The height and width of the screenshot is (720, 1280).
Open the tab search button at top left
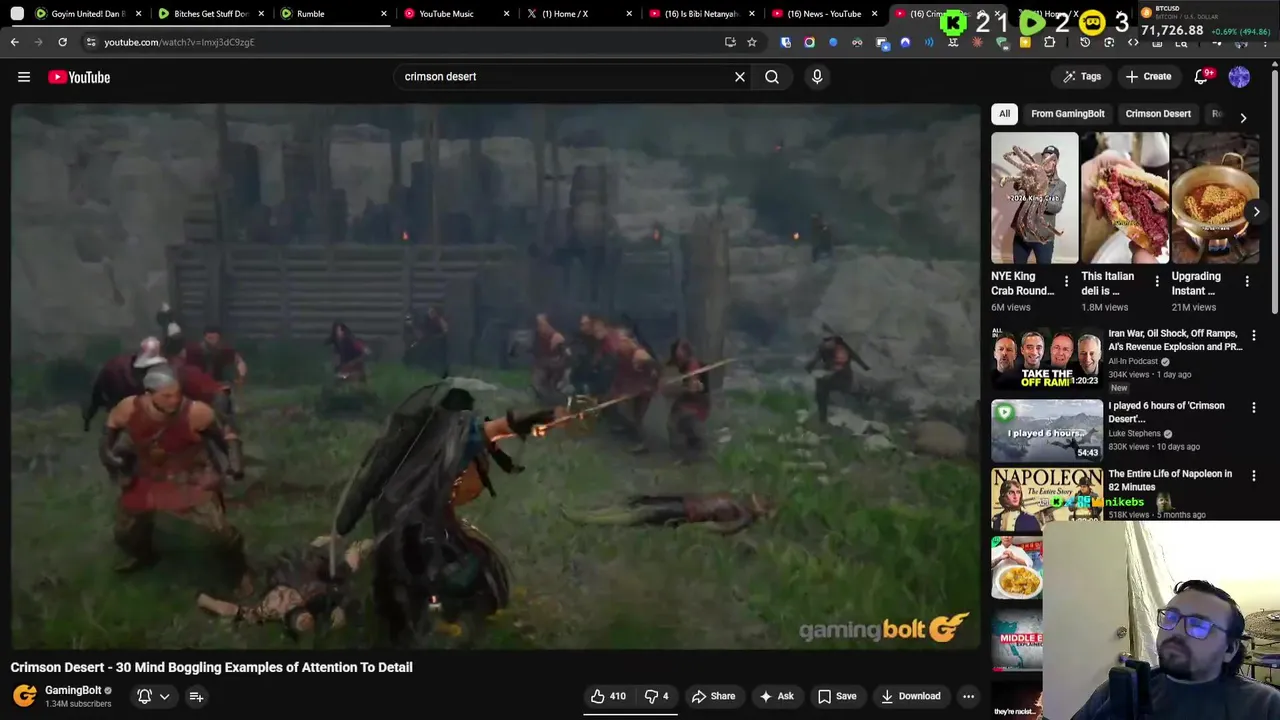[17, 14]
